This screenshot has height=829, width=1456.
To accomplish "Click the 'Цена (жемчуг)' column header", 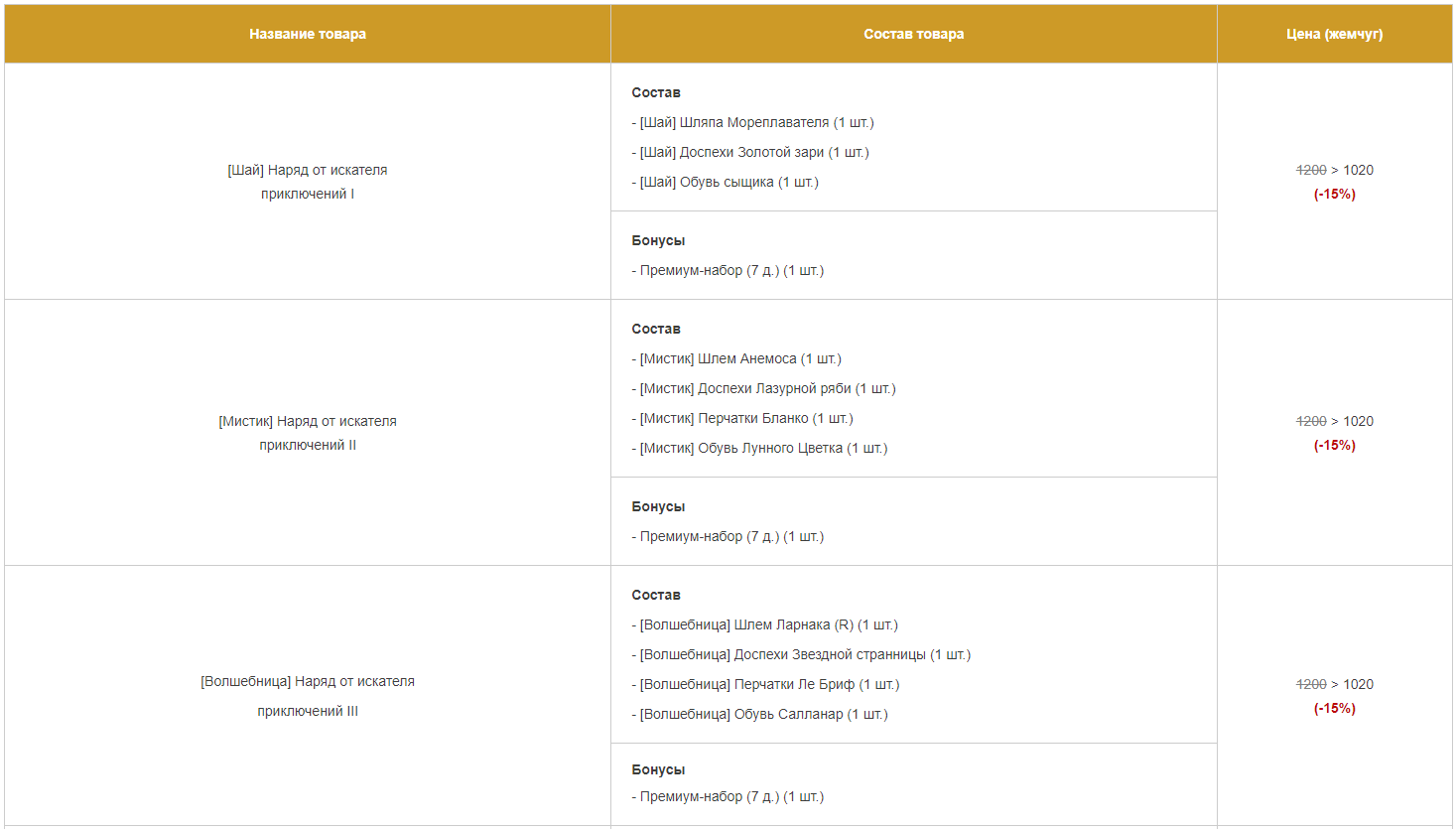I will (x=1335, y=34).
